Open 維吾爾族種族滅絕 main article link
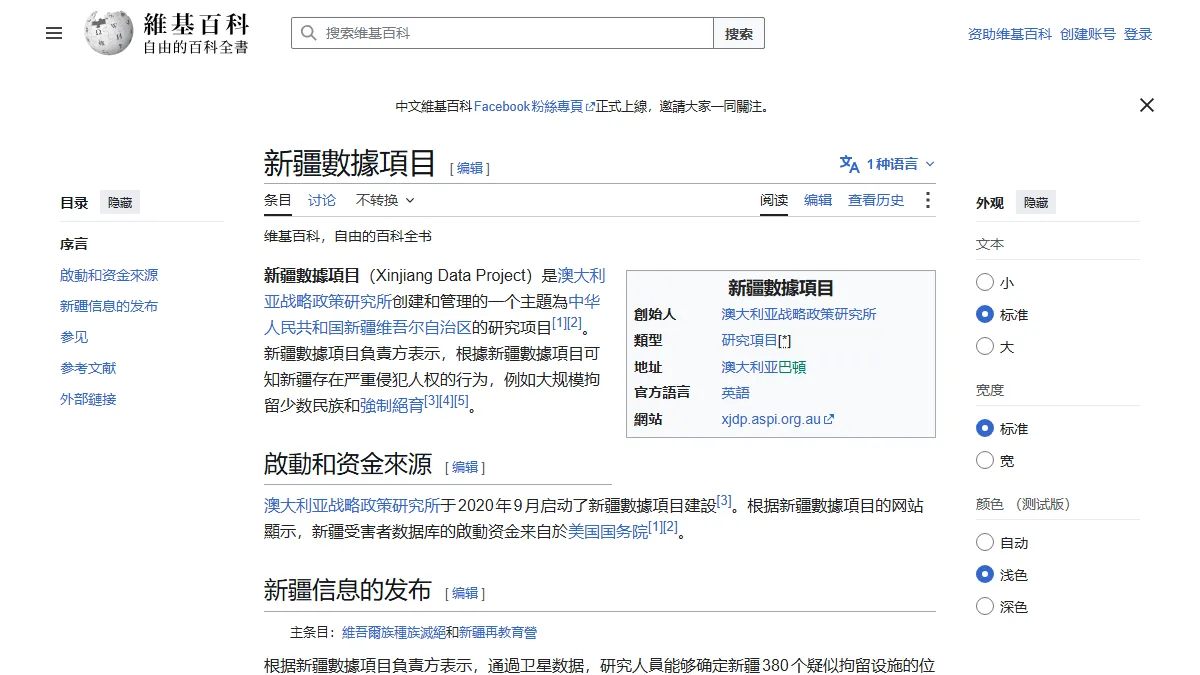Image resolution: width=1200 pixels, height=675 pixels. coord(393,633)
